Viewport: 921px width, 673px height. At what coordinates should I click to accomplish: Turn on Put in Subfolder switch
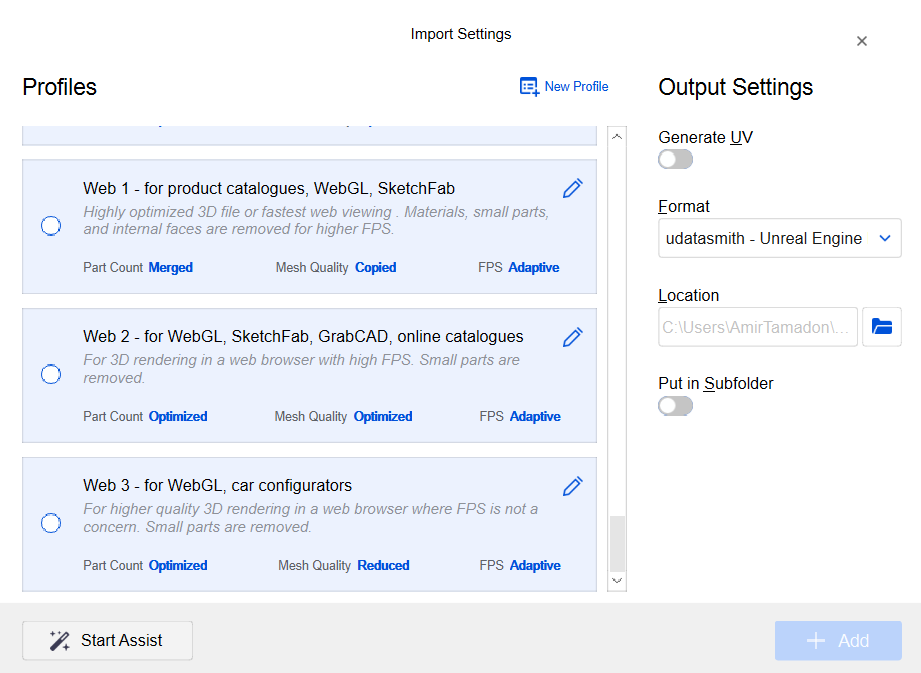(x=675, y=406)
